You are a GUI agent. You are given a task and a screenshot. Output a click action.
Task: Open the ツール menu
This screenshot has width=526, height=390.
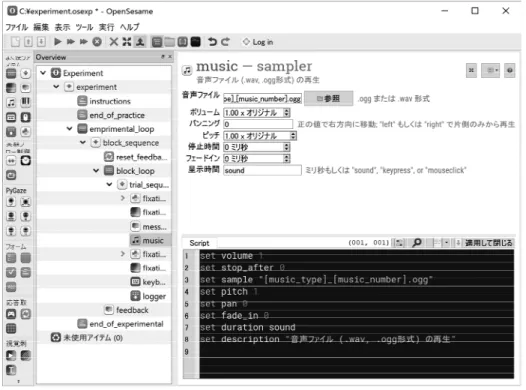pyautogui.click(x=84, y=27)
